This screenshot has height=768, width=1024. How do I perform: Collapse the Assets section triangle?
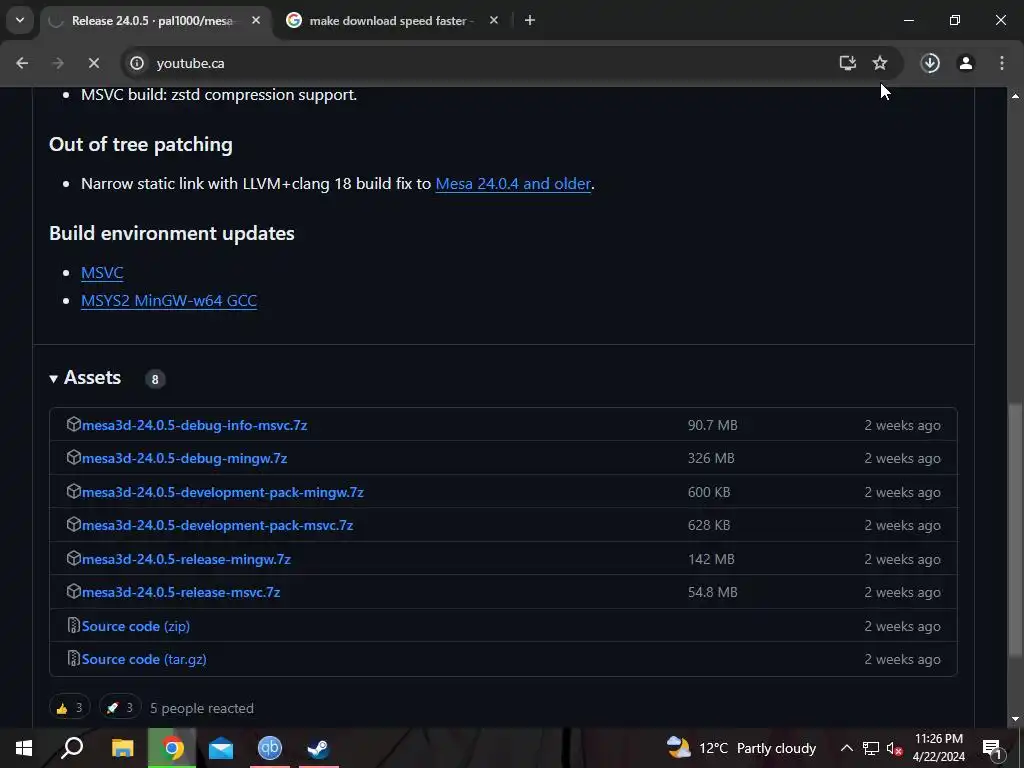pos(54,378)
